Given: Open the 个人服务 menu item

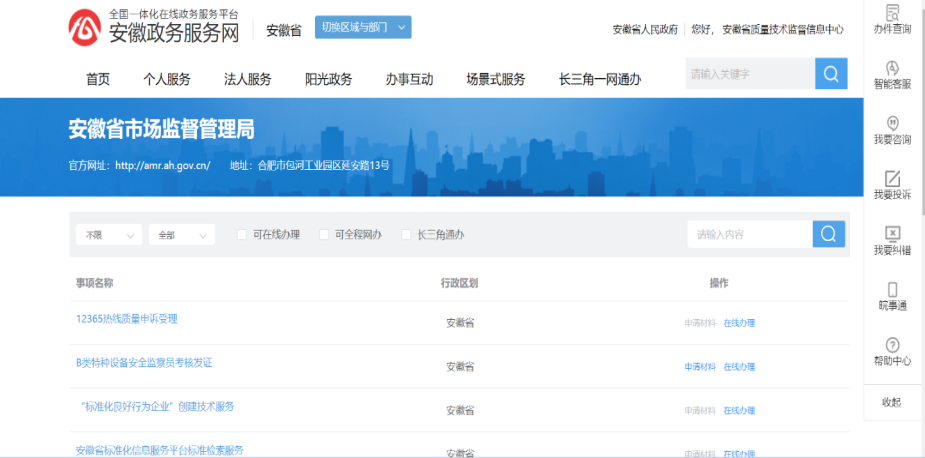Looking at the screenshot, I should point(167,79).
